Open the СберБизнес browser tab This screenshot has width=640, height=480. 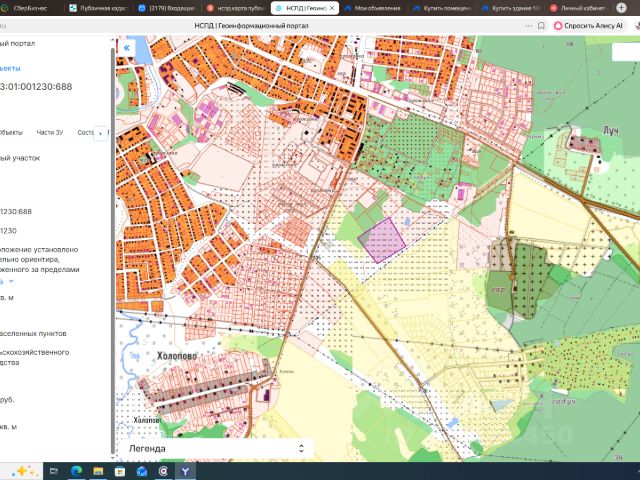coord(29,8)
